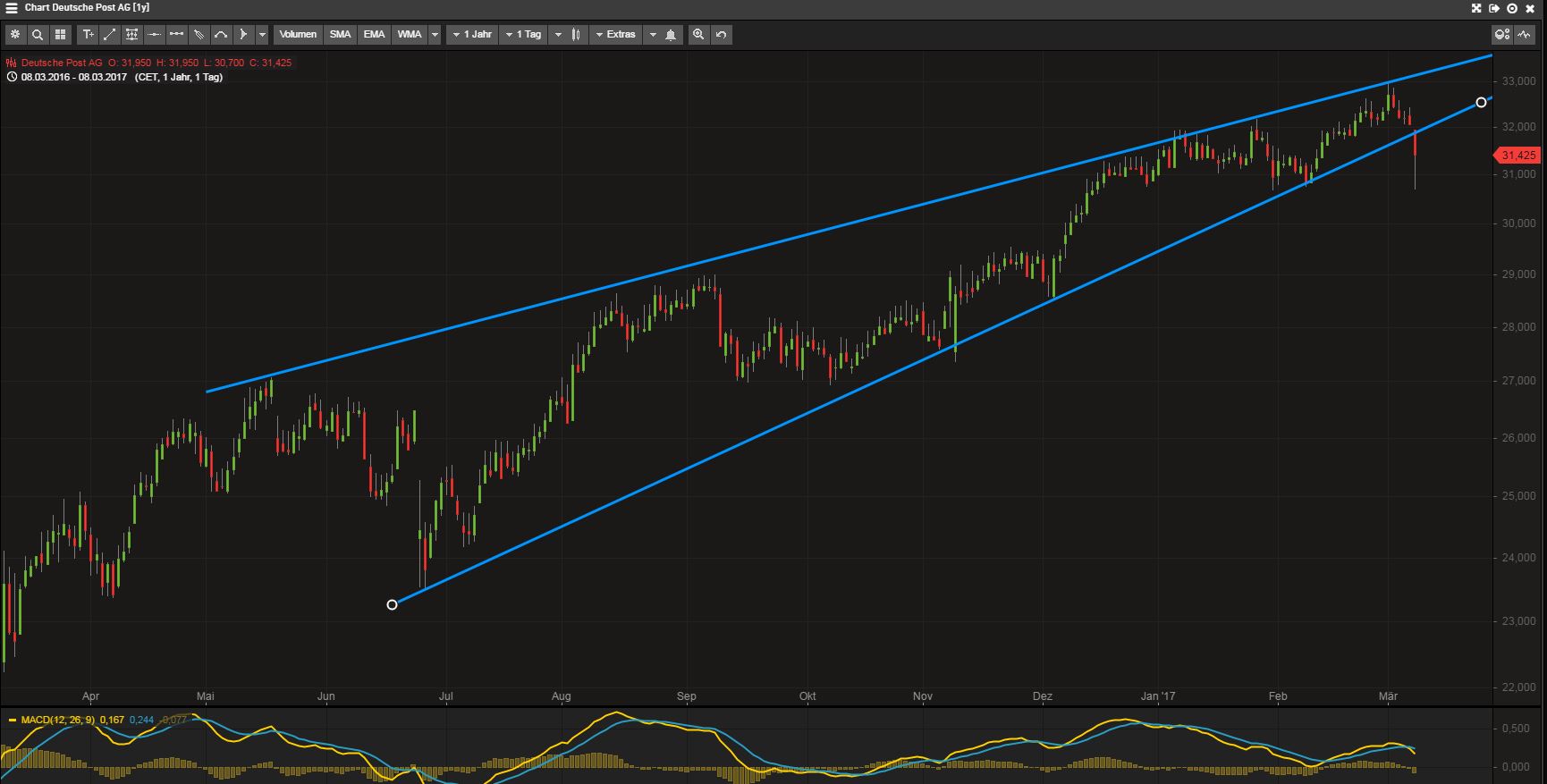The image size is (1547, 784).
Task: Click the alarm bell icon
Action: tap(671, 35)
